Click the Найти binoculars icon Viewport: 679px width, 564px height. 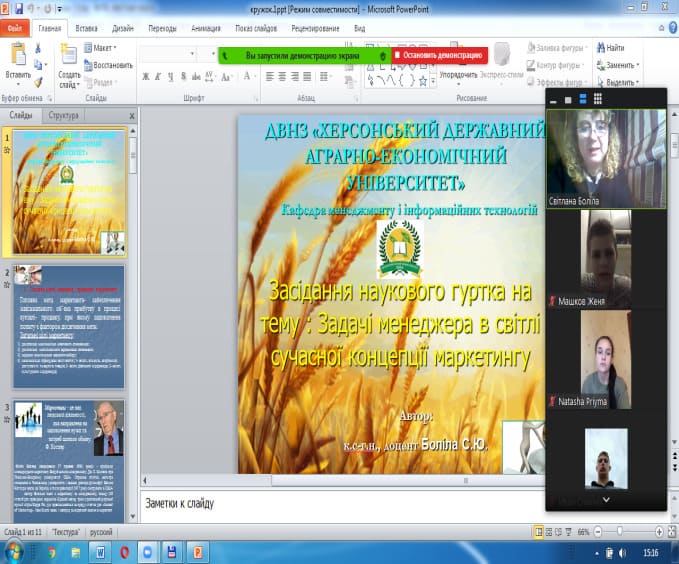point(601,47)
